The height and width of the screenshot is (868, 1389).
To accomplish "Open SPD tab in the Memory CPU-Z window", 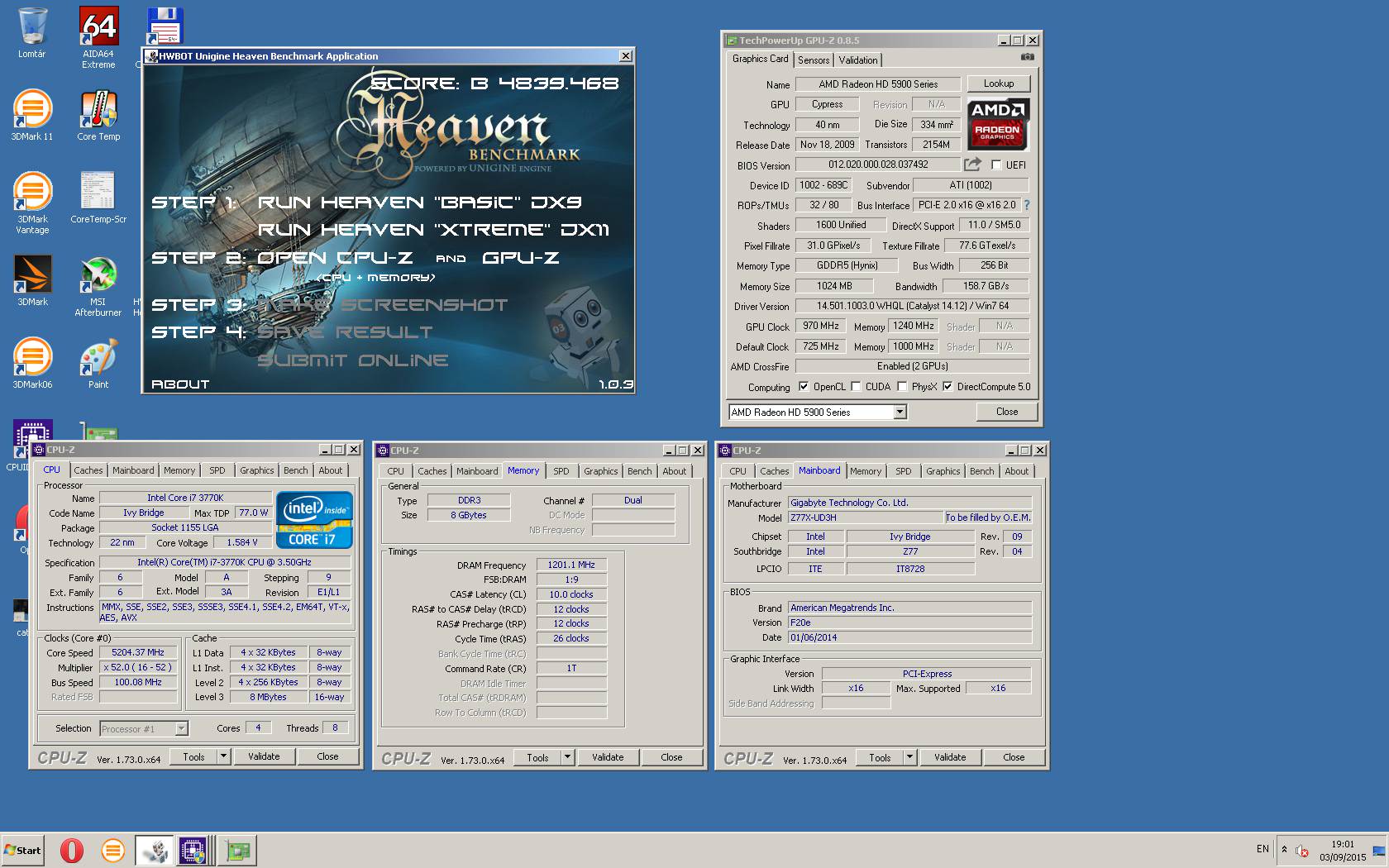I will [x=561, y=471].
